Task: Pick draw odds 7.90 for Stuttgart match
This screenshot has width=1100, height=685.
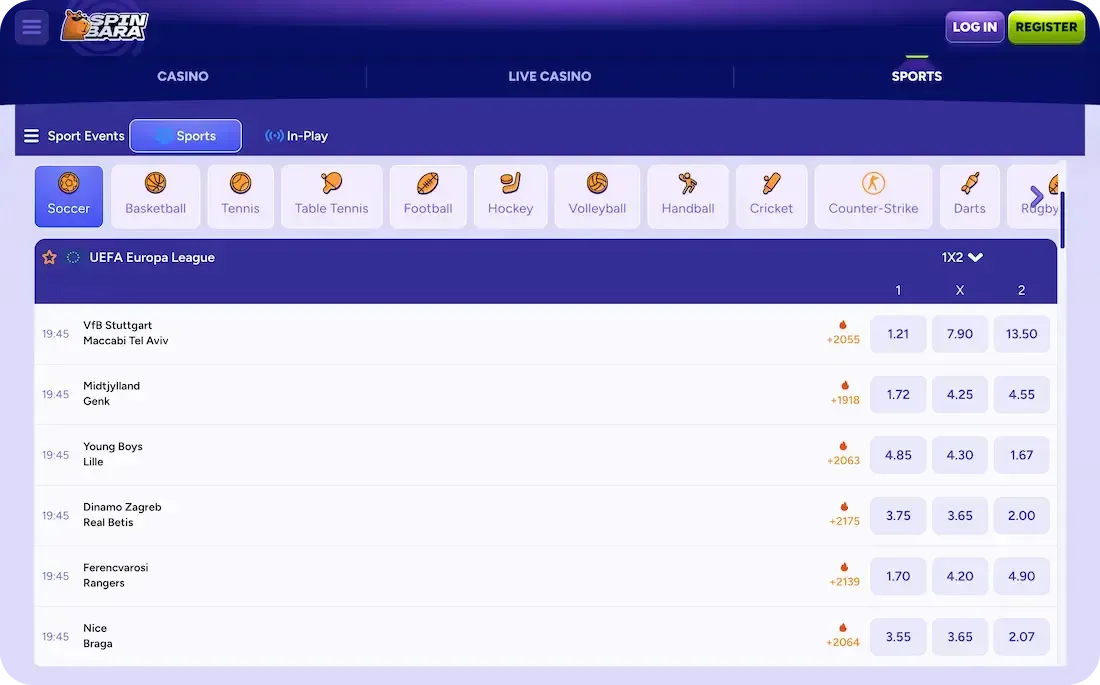Action: pos(960,333)
